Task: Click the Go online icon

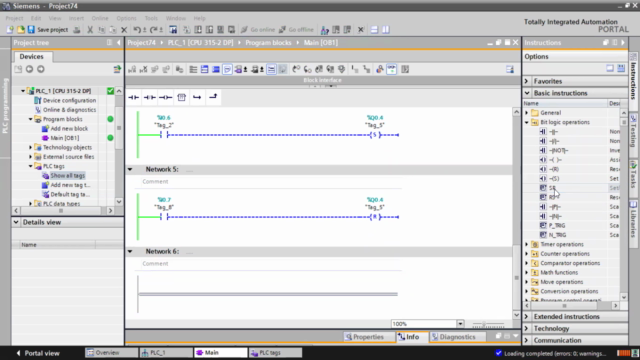Action: coord(244,30)
